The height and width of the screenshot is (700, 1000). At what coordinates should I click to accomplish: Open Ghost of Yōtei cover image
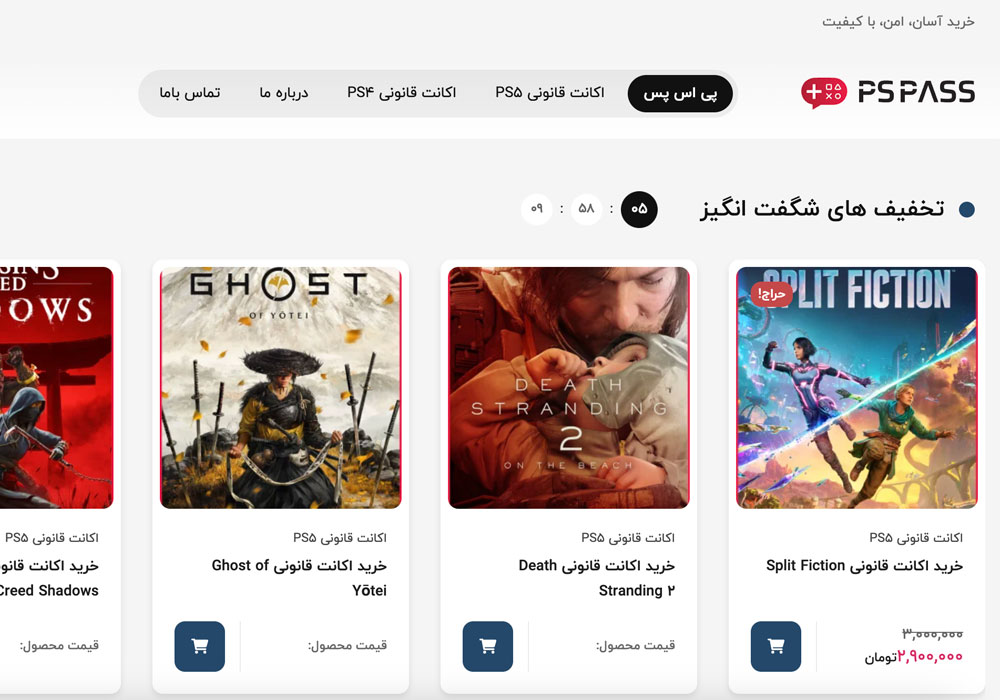coord(281,388)
